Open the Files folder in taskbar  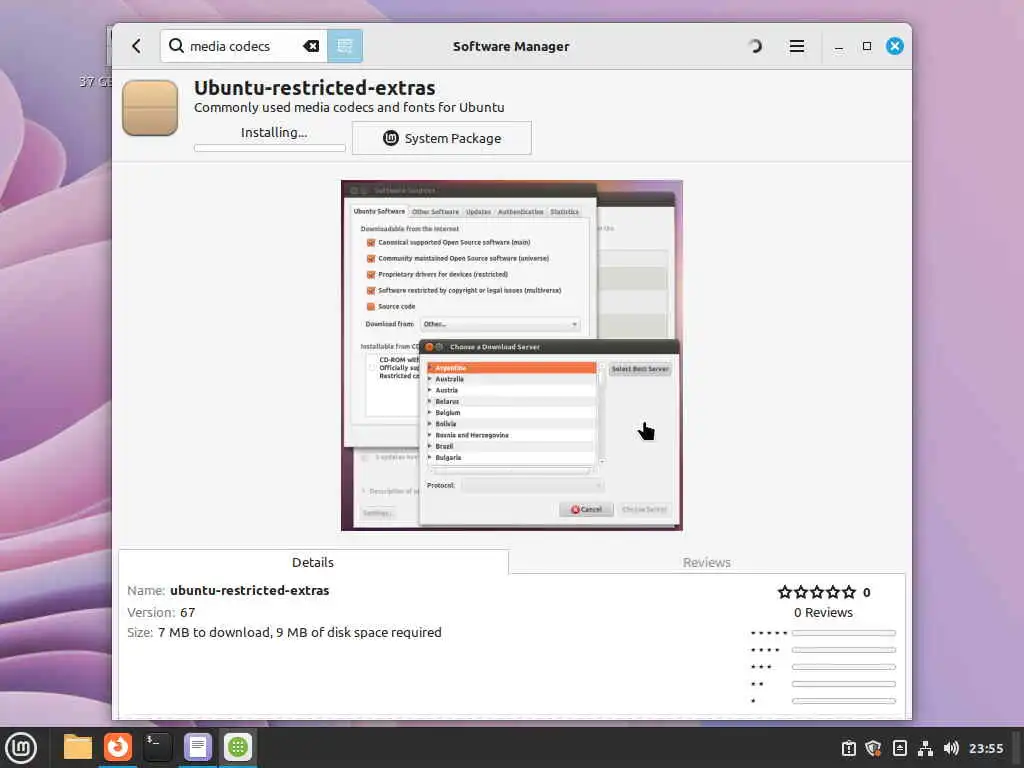[x=78, y=747]
